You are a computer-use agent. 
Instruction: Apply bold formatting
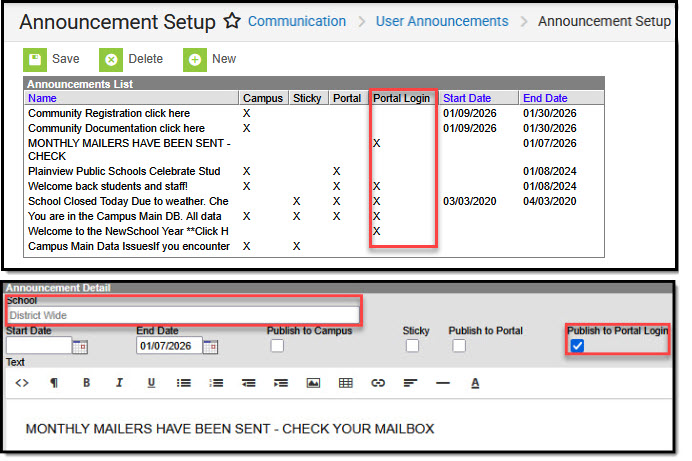point(86,383)
